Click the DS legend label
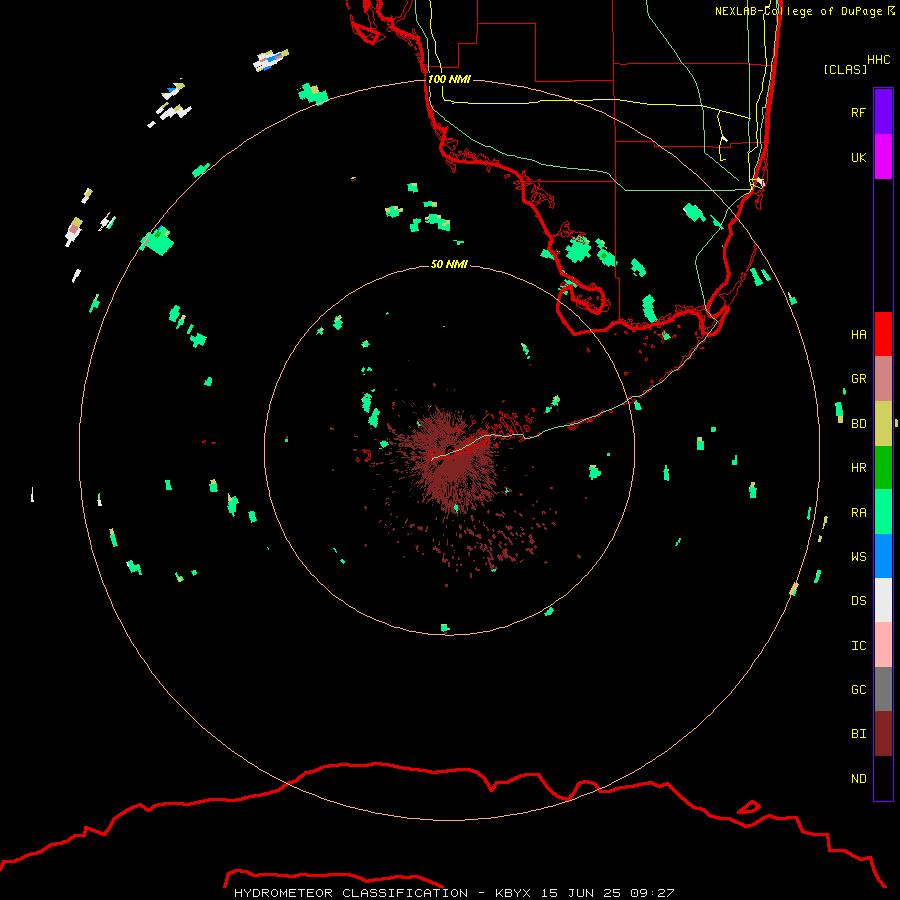Viewport: 900px width, 900px height. (x=858, y=601)
